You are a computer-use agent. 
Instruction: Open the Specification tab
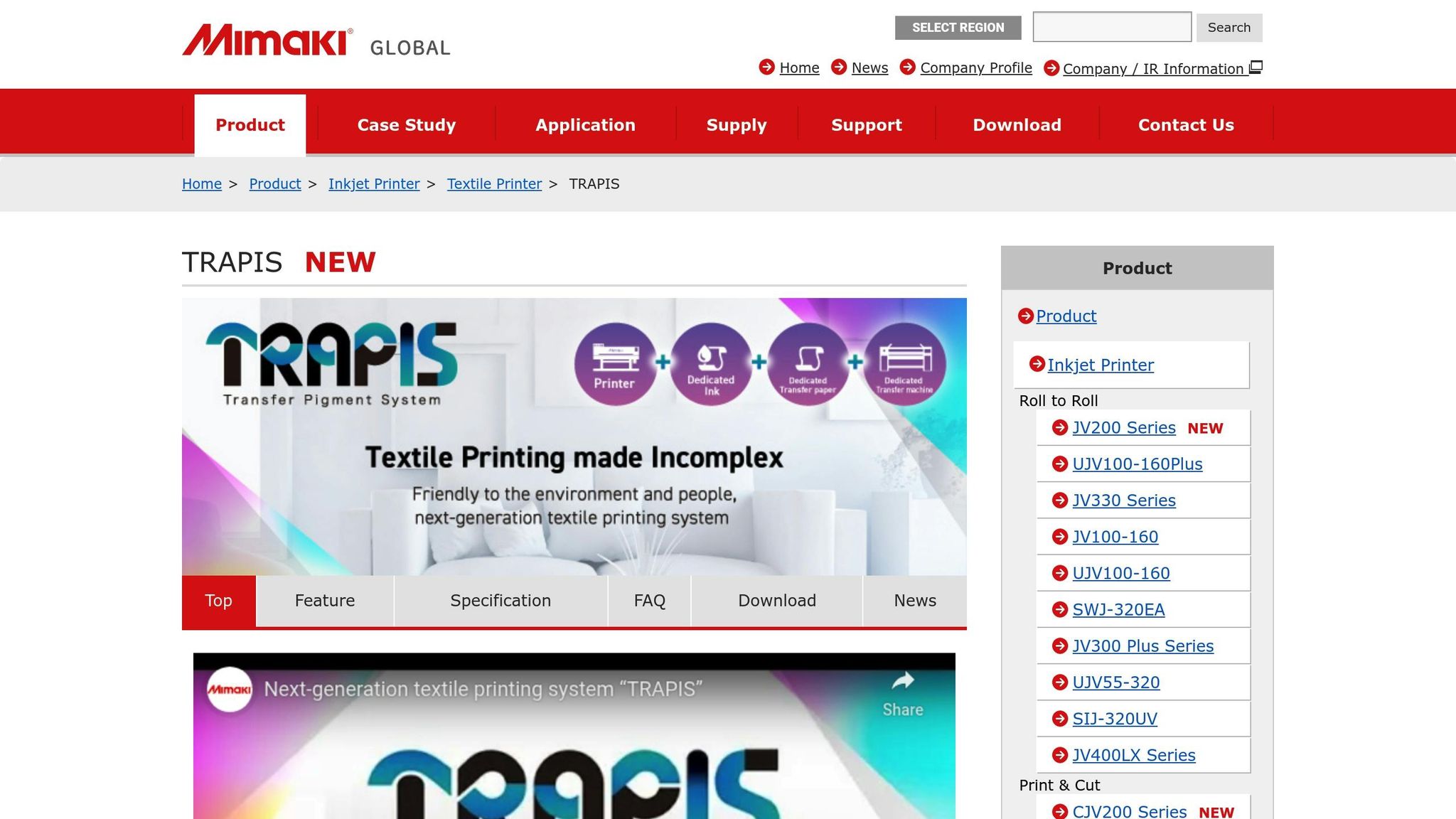500,601
